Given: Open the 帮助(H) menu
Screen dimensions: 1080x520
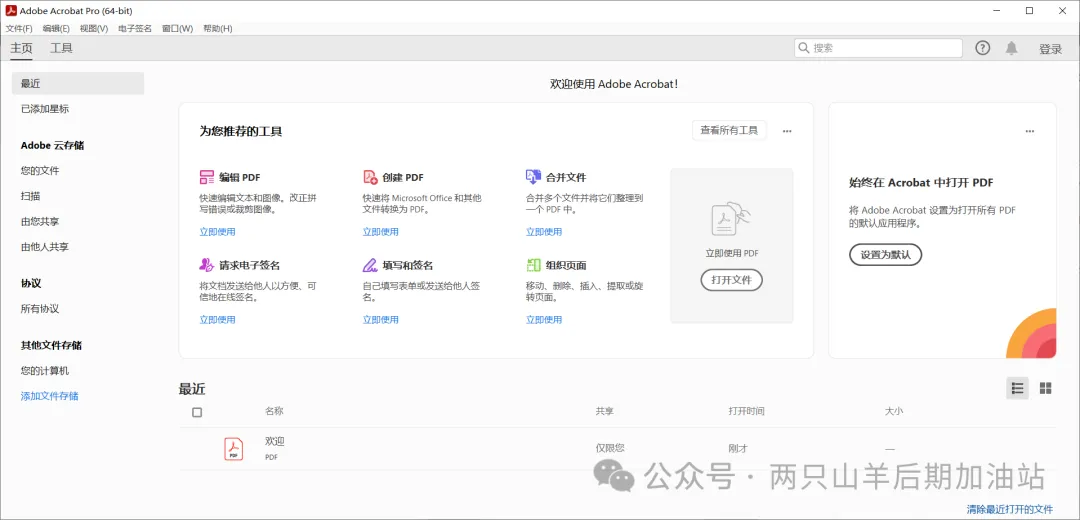Looking at the screenshot, I should tap(218, 28).
